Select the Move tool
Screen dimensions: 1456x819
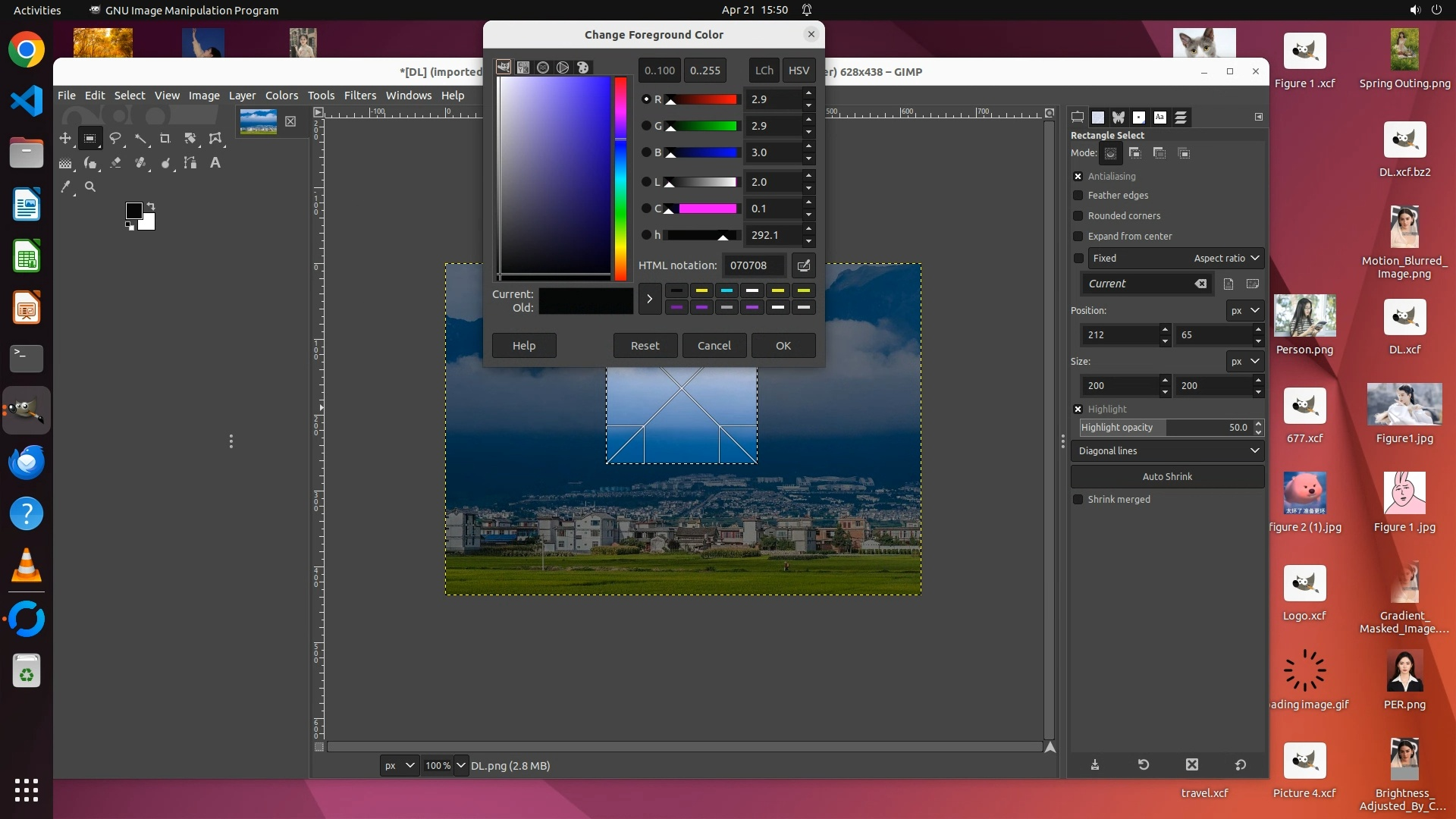coord(65,138)
